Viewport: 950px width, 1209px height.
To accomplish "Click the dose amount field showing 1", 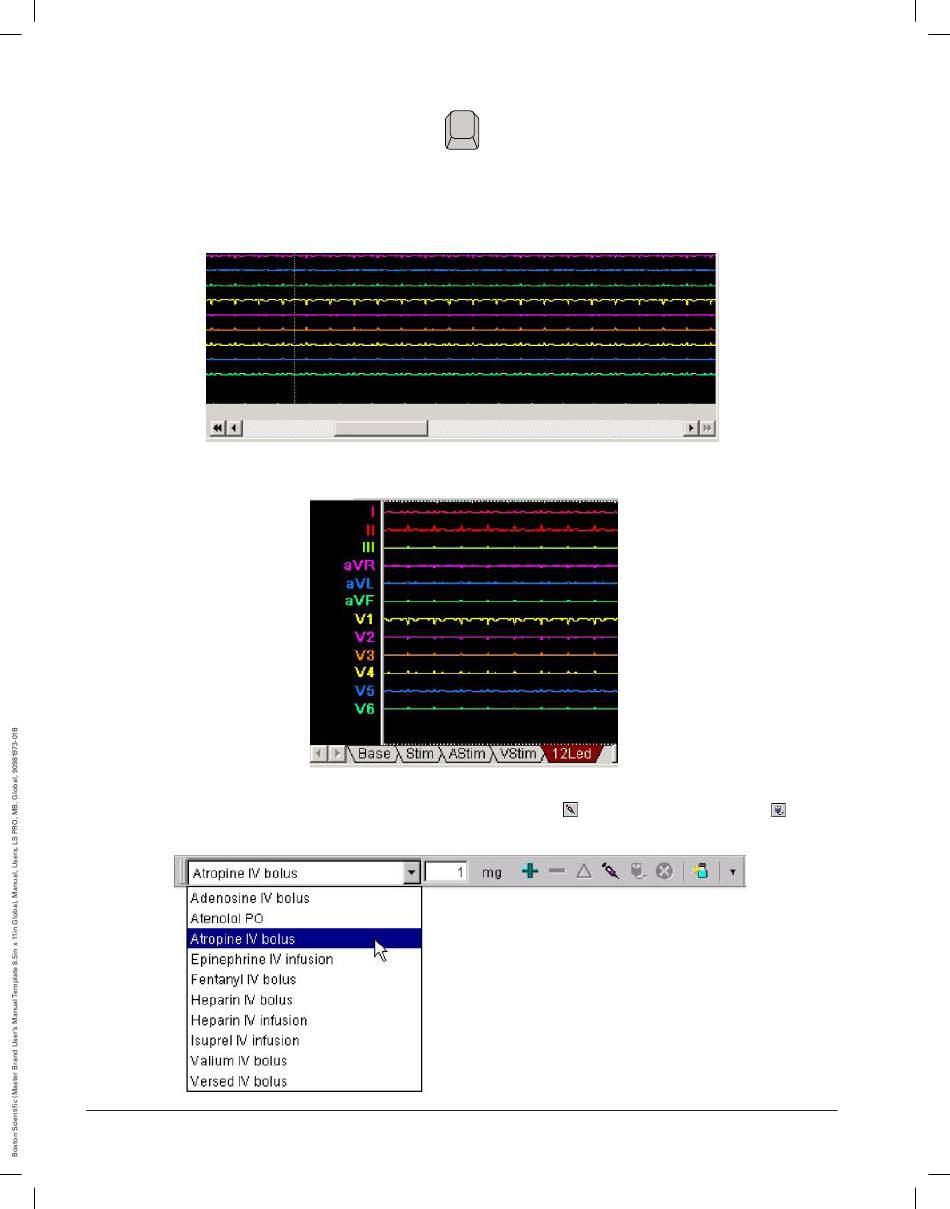I will tap(447, 873).
